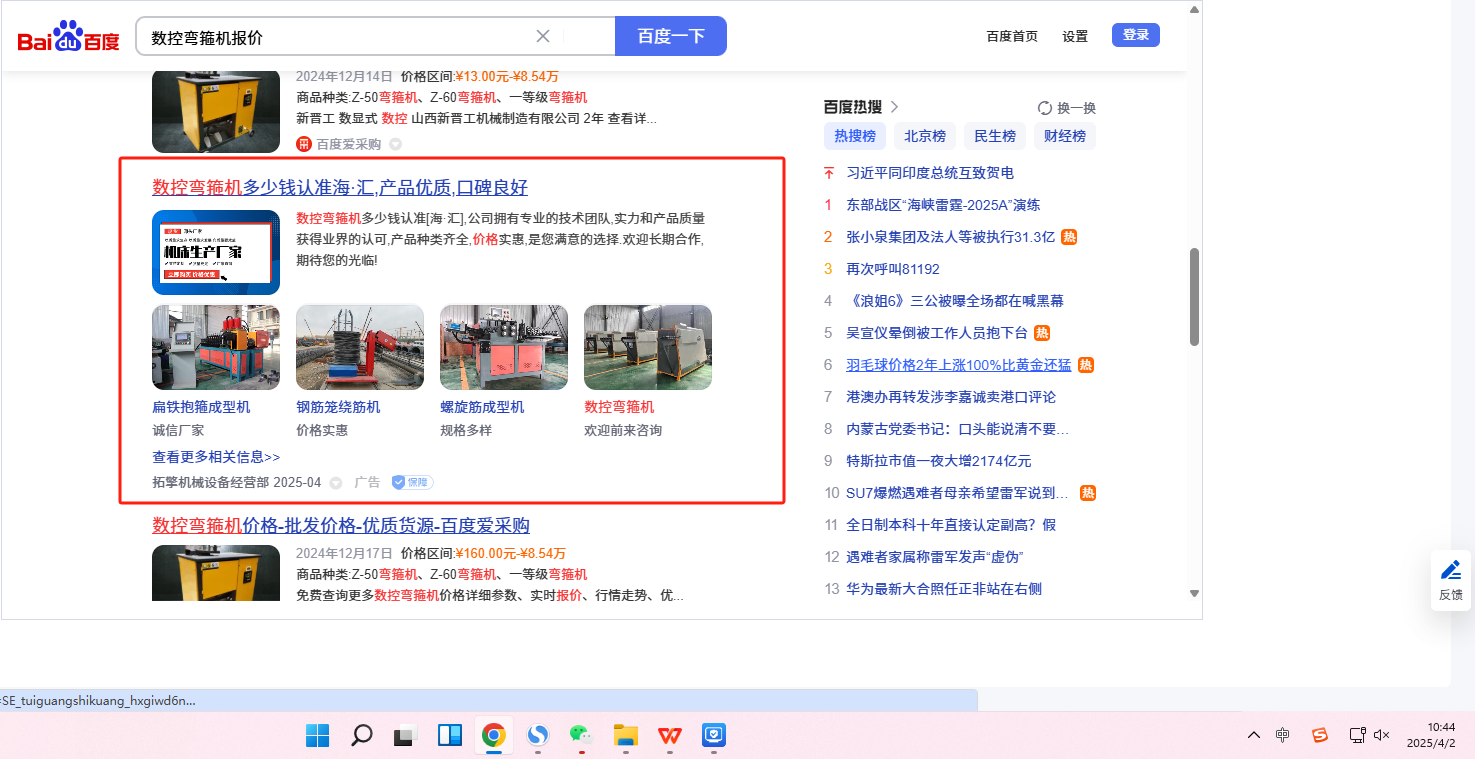Image resolution: width=1475 pixels, height=759 pixels.
Task: Open the blue shield monitor app in taskbar
Action: pos(713,735)
